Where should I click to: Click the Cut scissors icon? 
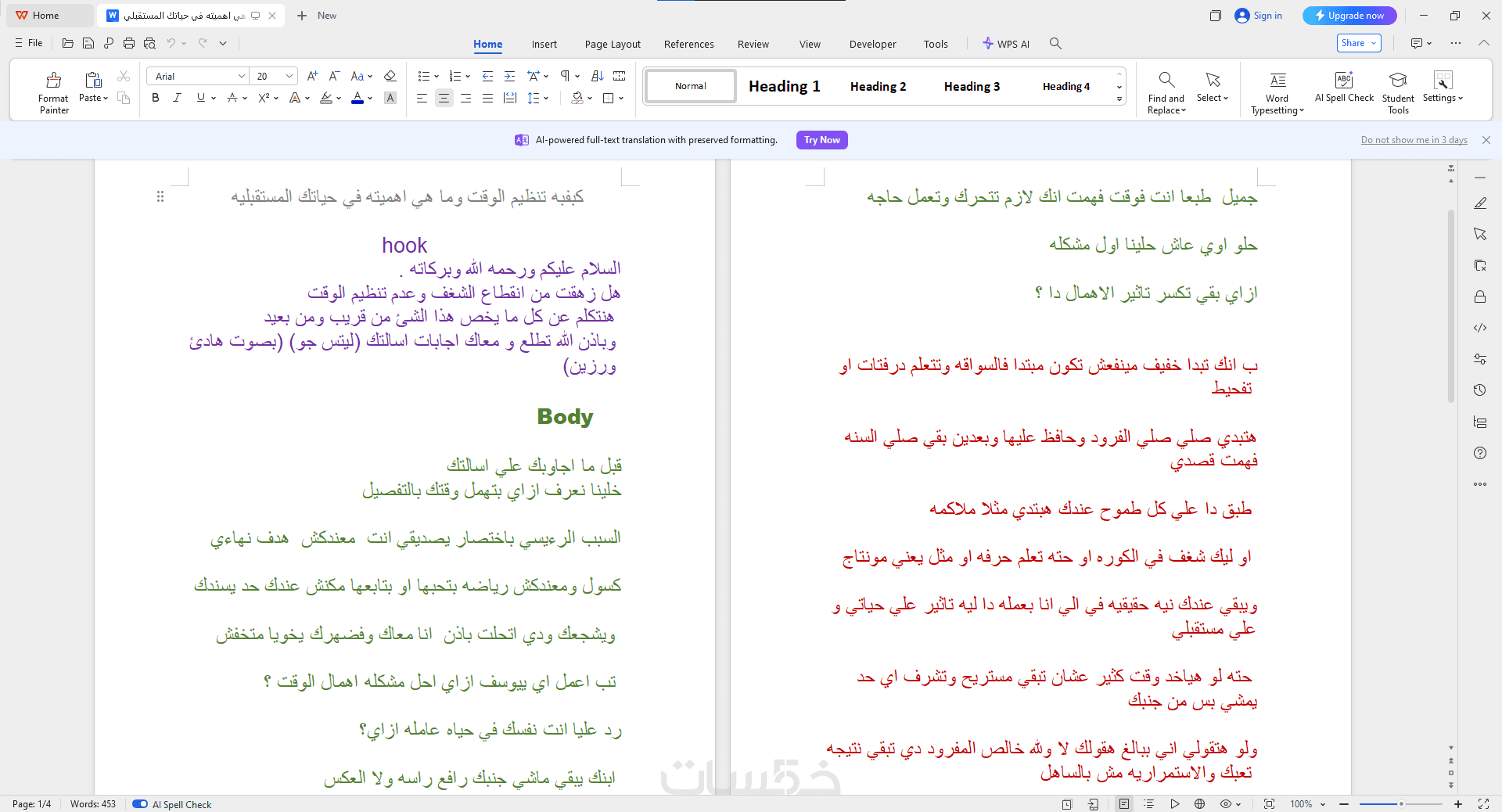point(124,76)
